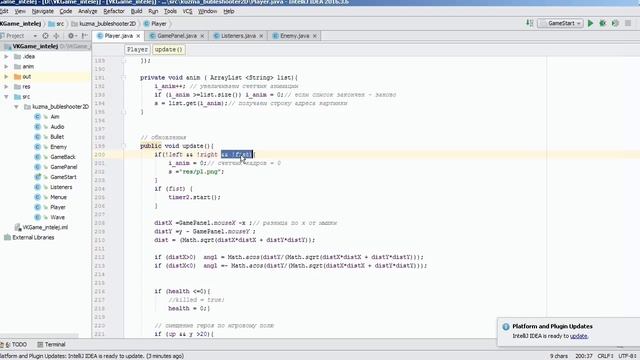The height and width of the screenshot is (360, 640).
Task: Open the GameStart run configuration dropdown
Action: pyautogui.click(x=560, y=24)
